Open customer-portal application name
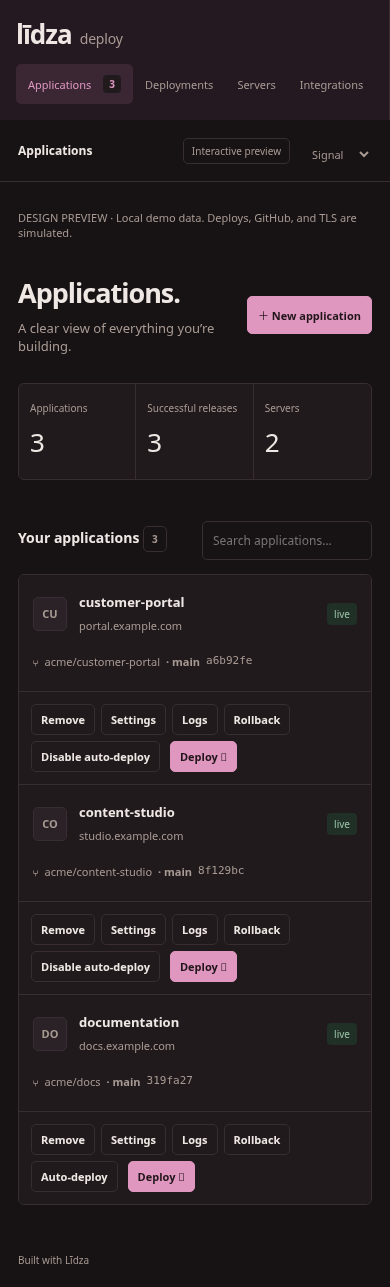This screenshot has height=1287, width=390. click(131, 602)
